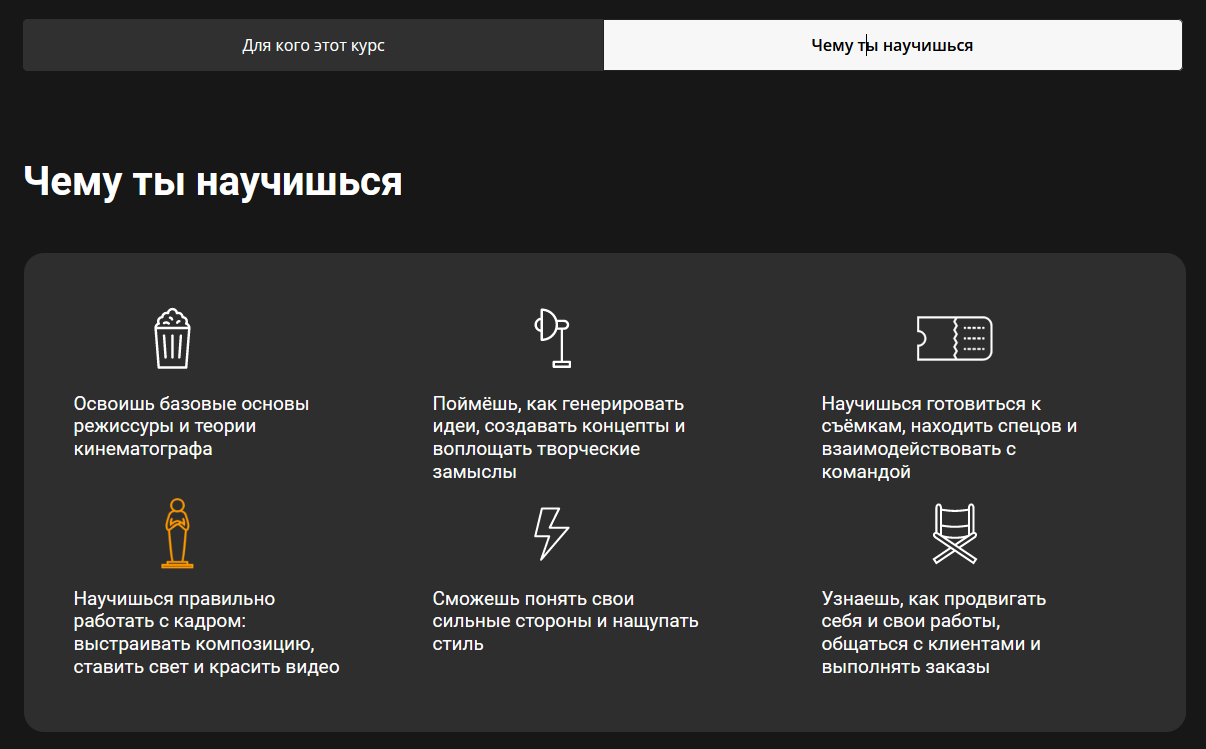This screenshot has height=749, width=1206.
Task: Click the line 'Научишься готовиться к'
Action: coord(931,404)
